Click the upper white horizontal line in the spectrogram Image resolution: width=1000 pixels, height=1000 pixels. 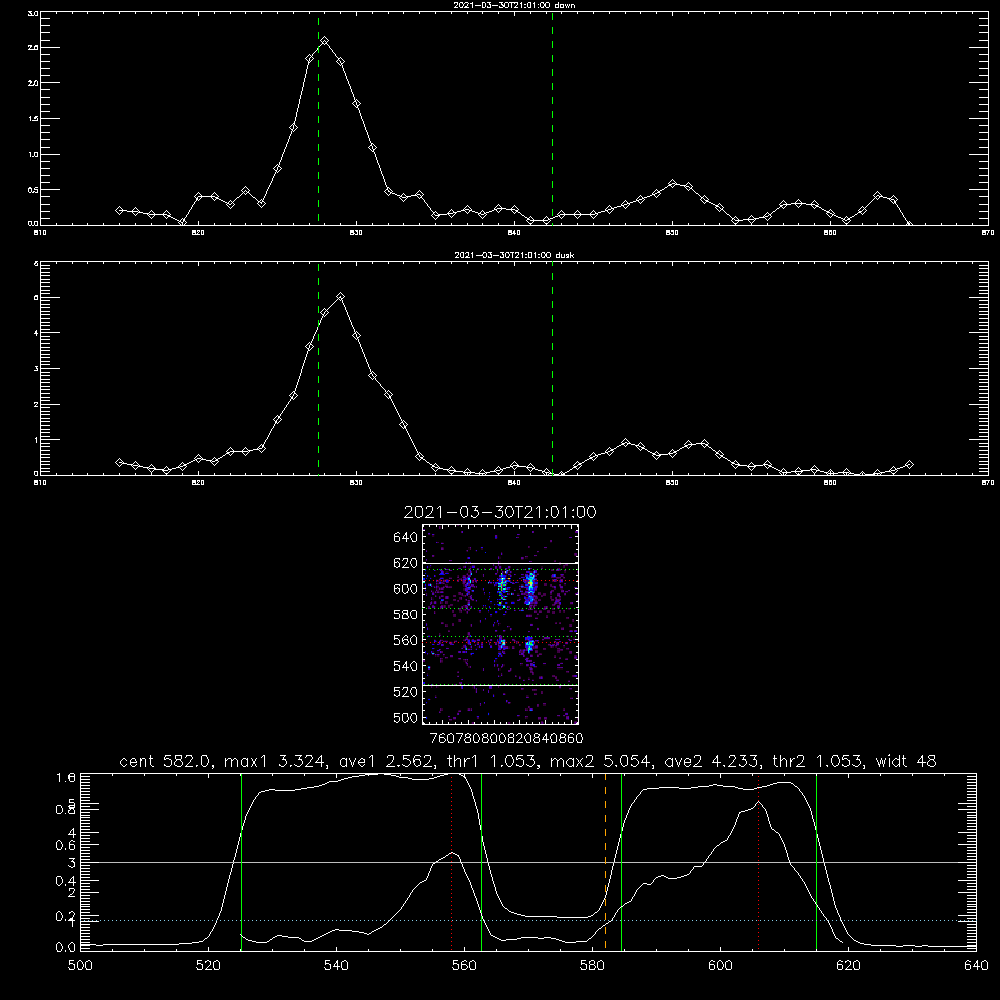coord(501,563)
